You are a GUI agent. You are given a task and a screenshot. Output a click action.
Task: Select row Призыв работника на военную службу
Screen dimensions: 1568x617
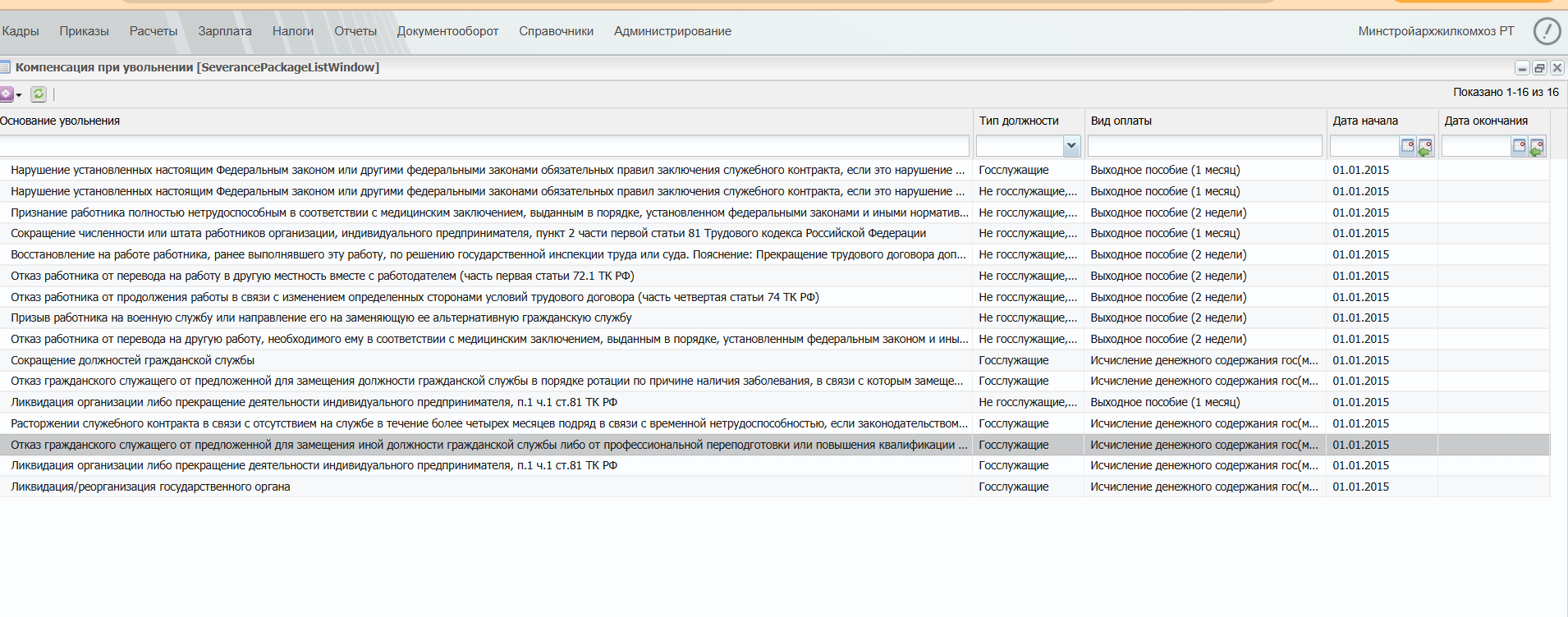(x=775, y=318)
